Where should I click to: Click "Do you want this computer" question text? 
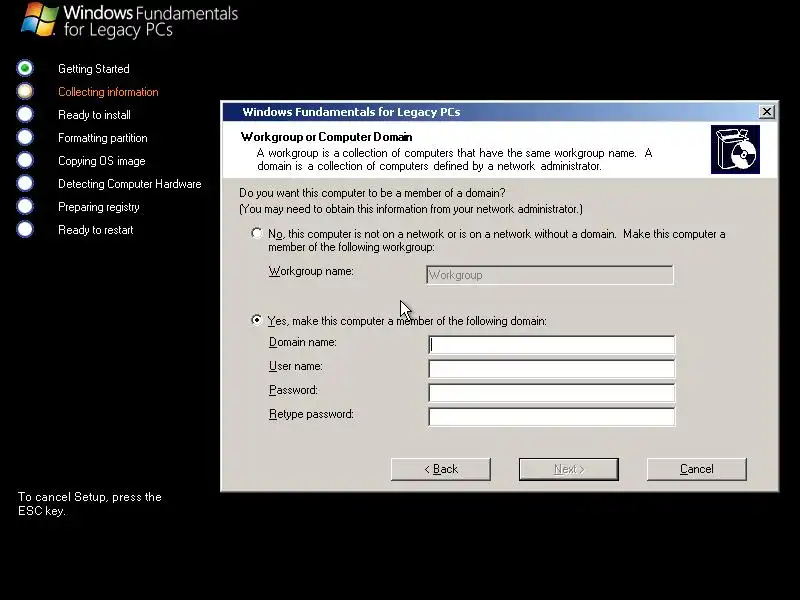coord(372,193)
